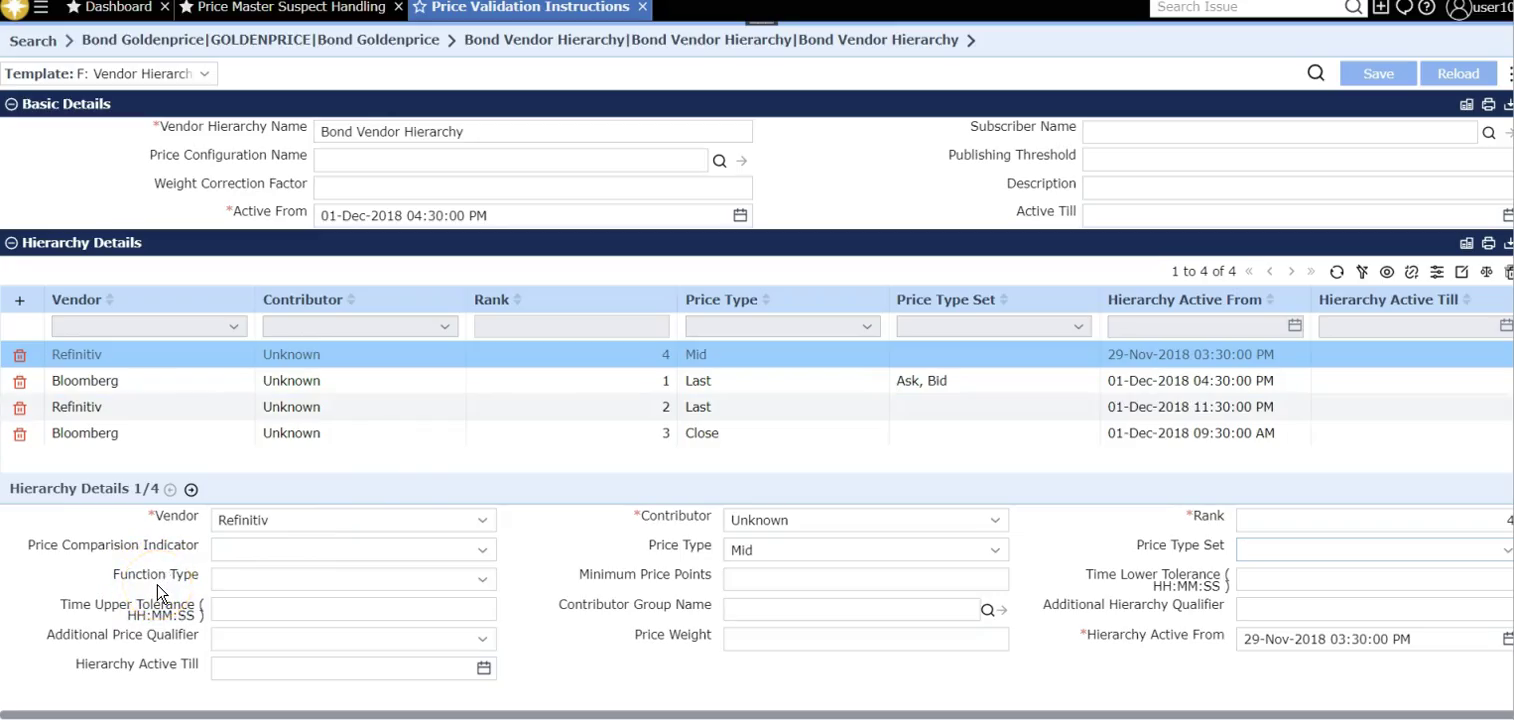The image size is (1514, 720).
Task: Open Hierarchy Active Till calendar in detail form
Action: [x=484, y=668]
